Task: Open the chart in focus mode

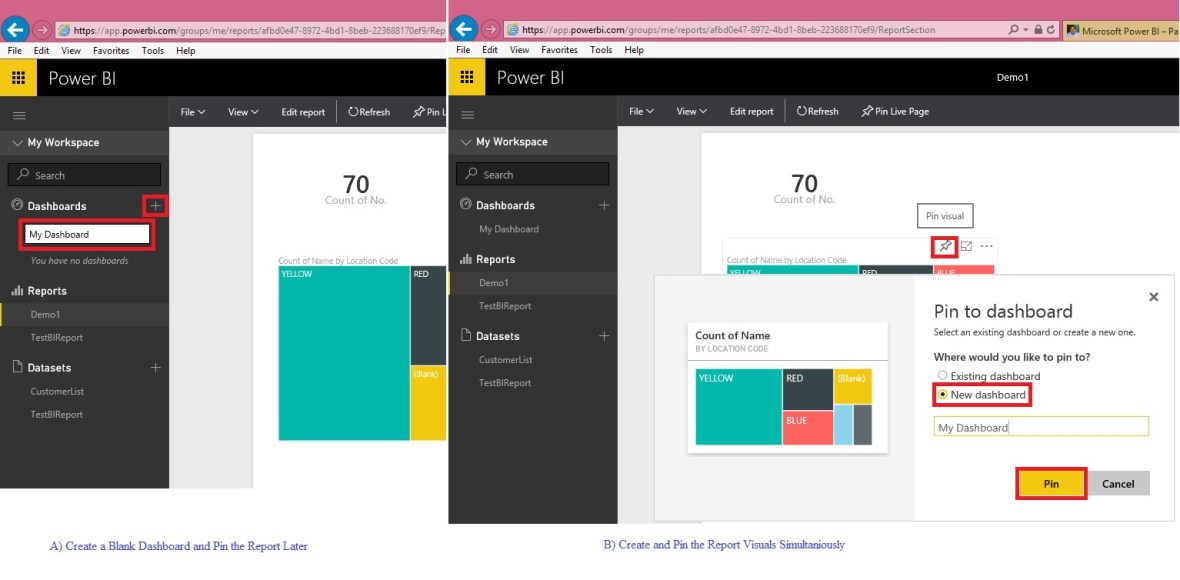Action: tap(965, 246)
